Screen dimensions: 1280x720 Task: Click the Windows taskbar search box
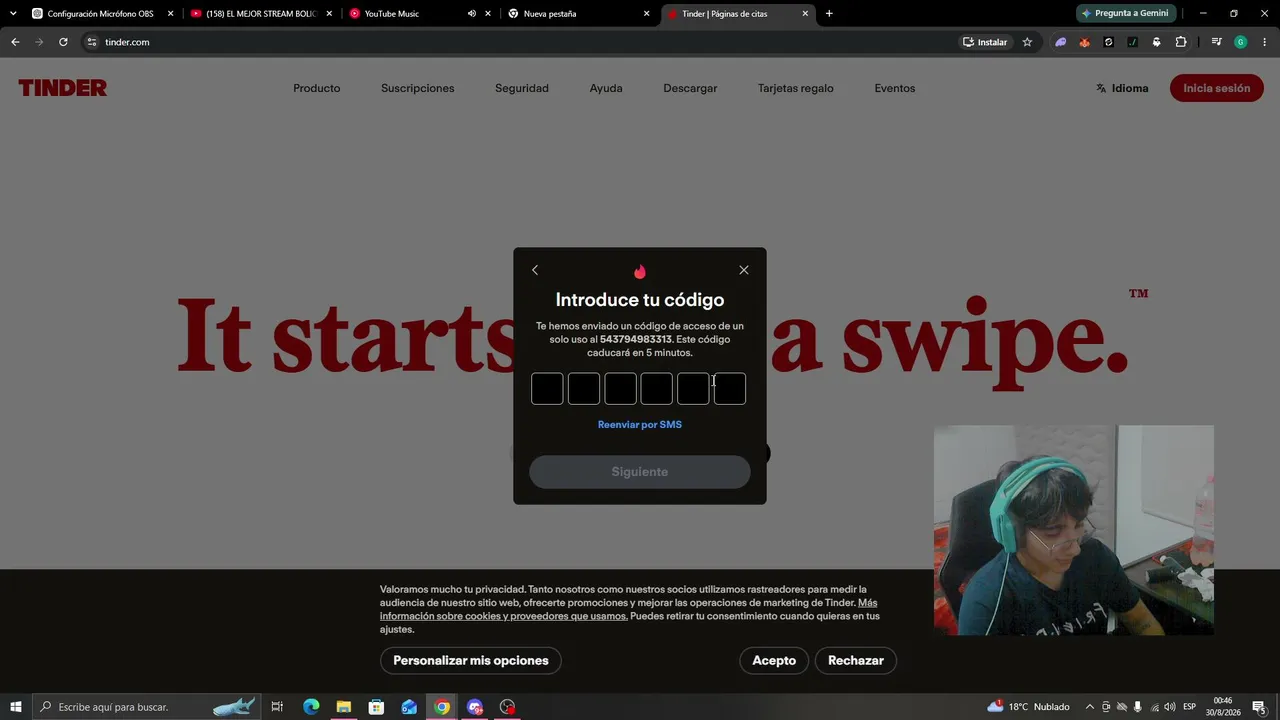[145, 707]
